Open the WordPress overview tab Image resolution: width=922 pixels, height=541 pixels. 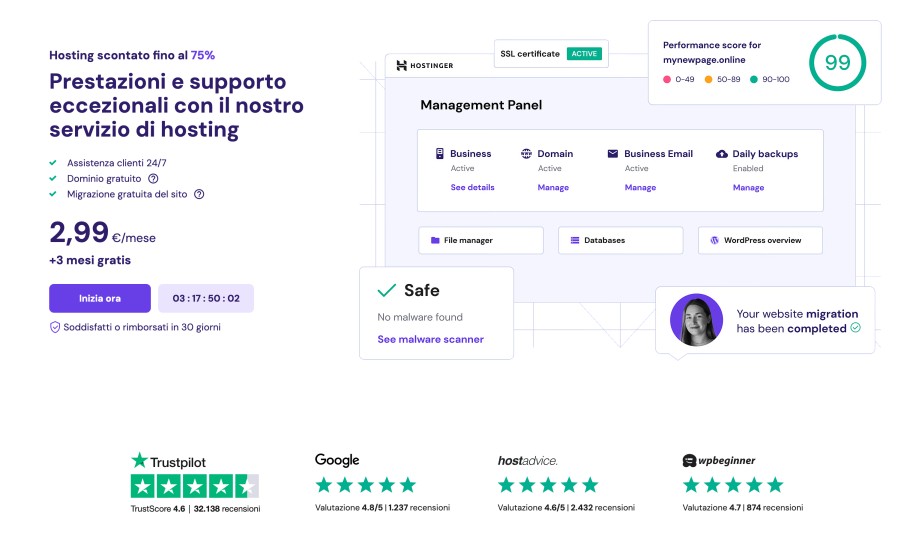pyautogui.click(x=760, y=240)
